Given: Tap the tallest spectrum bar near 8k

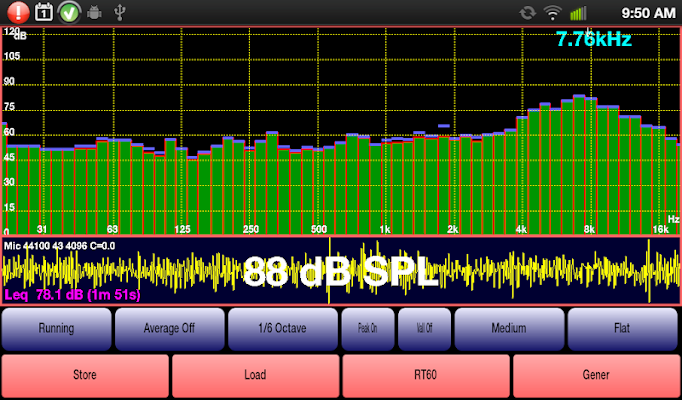Looking at the screenshot, I should 579,164.
